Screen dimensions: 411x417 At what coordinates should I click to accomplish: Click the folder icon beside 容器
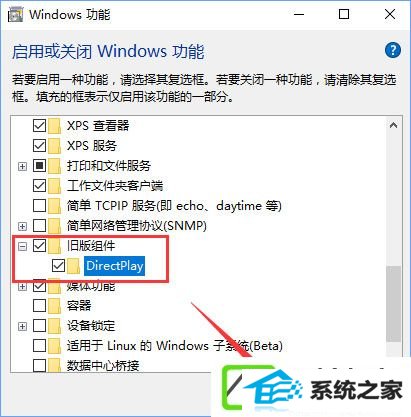pos(54,306)
